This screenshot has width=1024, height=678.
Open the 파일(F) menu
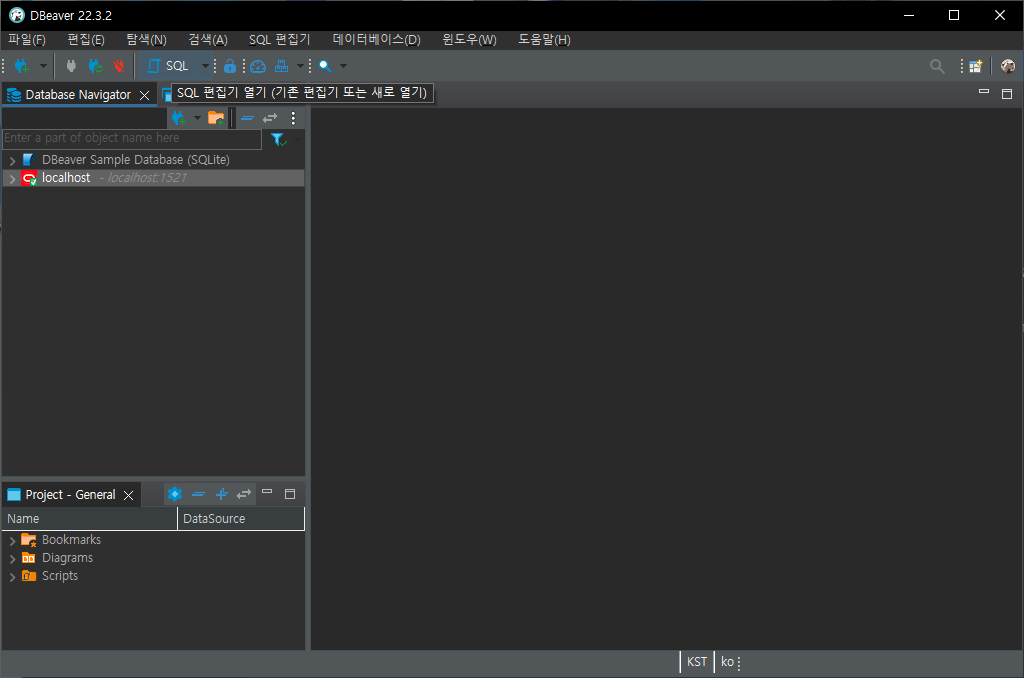(27, 40)
